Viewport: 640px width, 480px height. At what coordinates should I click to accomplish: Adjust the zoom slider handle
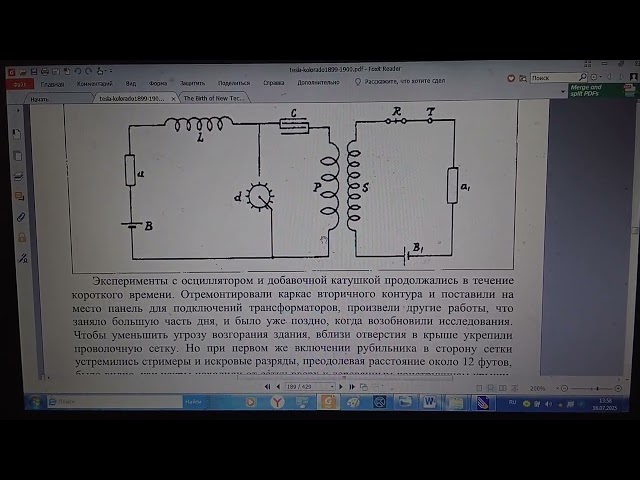pyautogui.click(x=597, y=388)
